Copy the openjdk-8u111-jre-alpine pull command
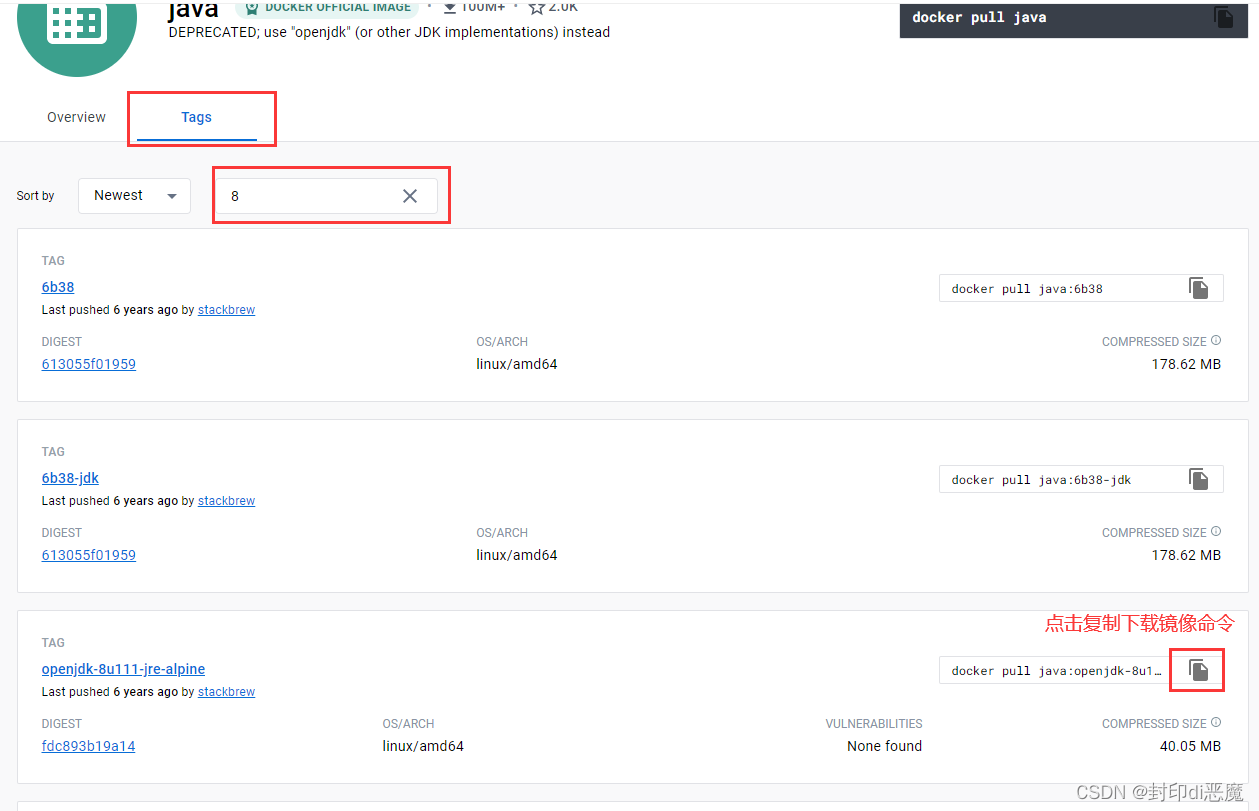The height and width of the screenshot is (811, 1259). (x=1198, y=670)
